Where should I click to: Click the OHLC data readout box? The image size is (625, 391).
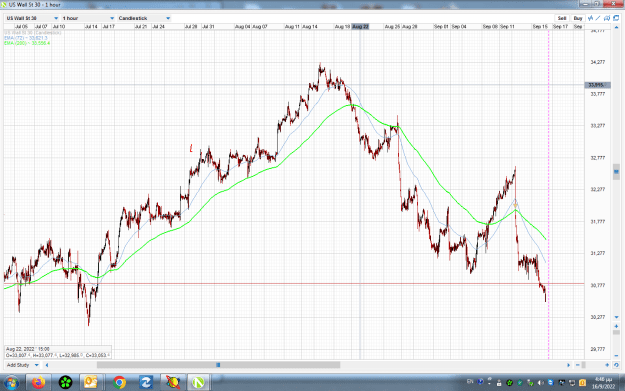pyautogui.click(x=58, y=352)
